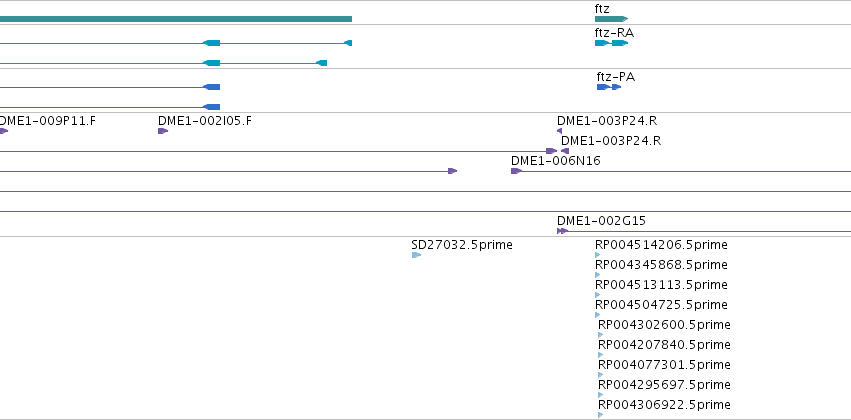
Task: Click the RP004302600.5prime label
Action: coord(664,324)
